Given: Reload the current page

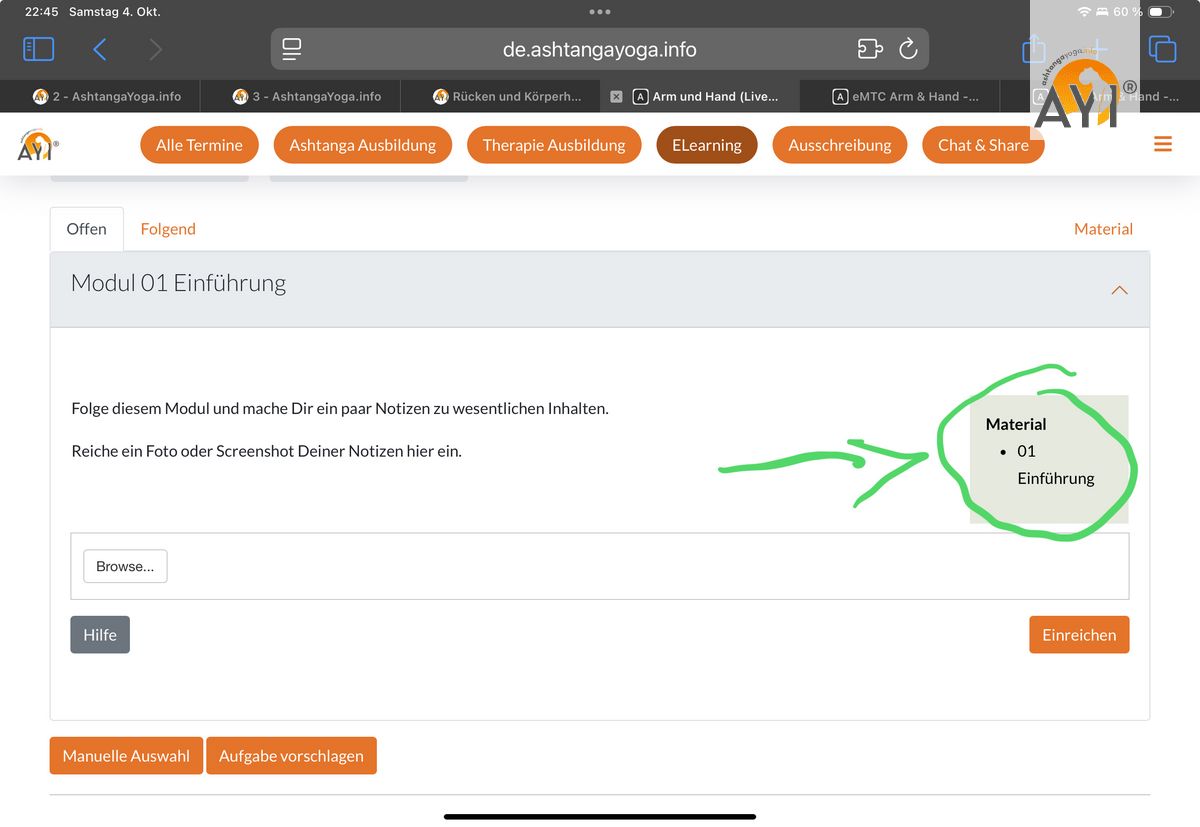Looking at the screenshot, I should [x=908, y=49].
